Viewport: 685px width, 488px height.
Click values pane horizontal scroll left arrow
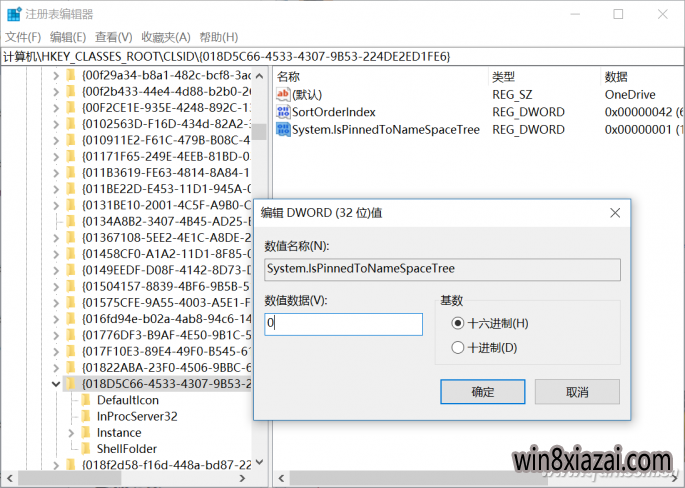coord(281,478)
